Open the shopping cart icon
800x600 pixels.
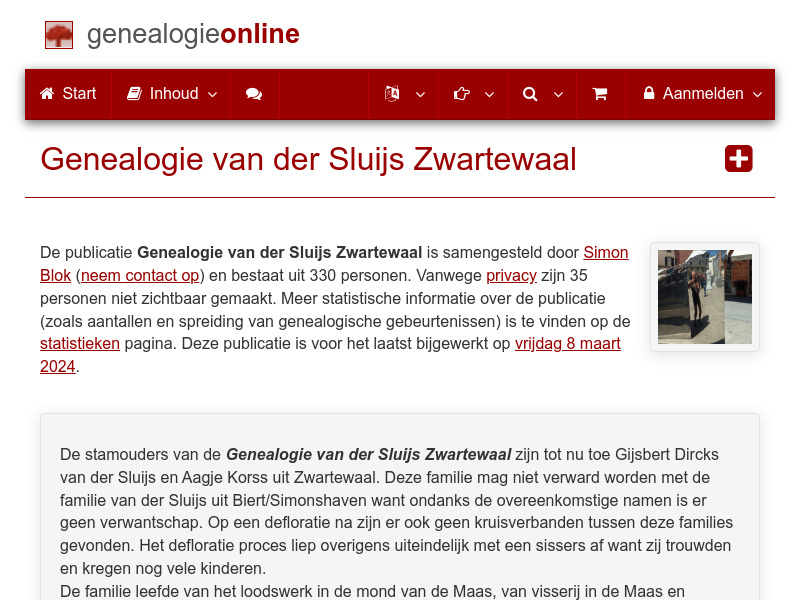pos(600,93)
